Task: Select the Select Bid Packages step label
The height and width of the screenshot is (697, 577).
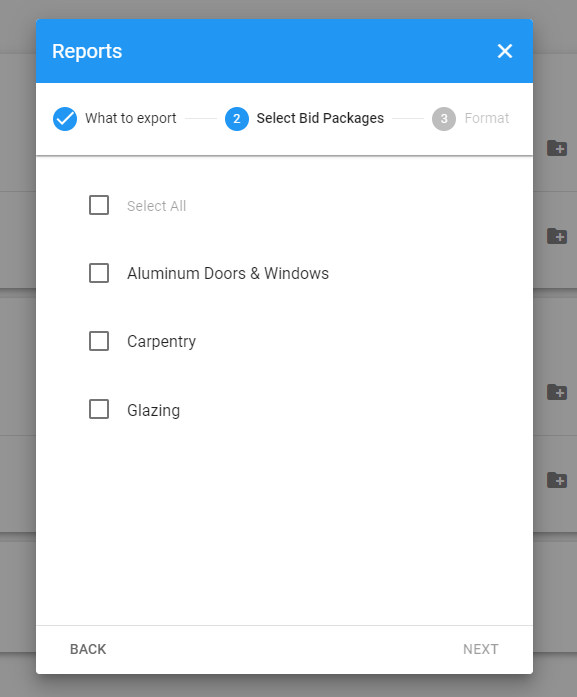Action: point(320,118)
